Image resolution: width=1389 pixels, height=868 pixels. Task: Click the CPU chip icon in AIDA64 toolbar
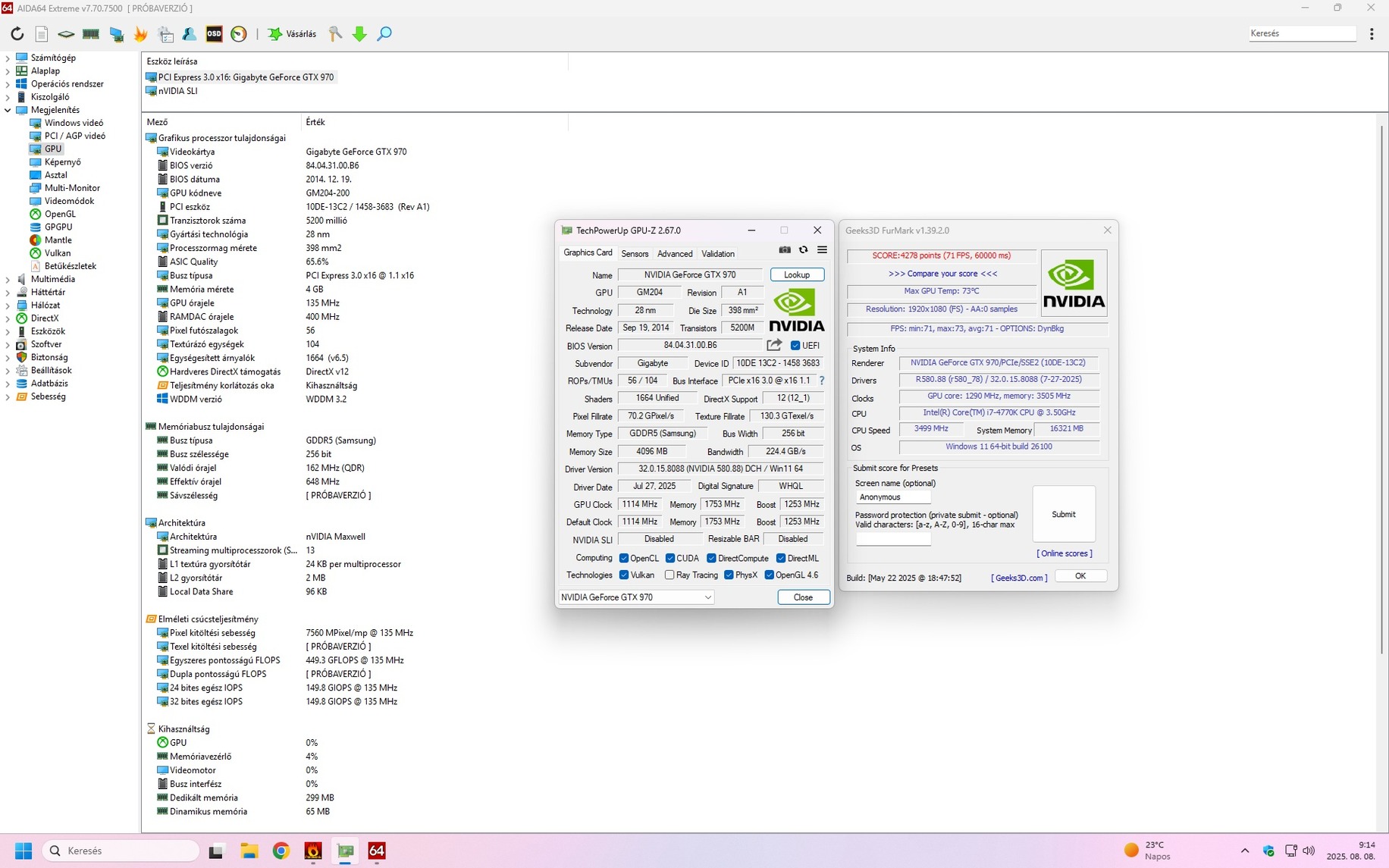66,34
